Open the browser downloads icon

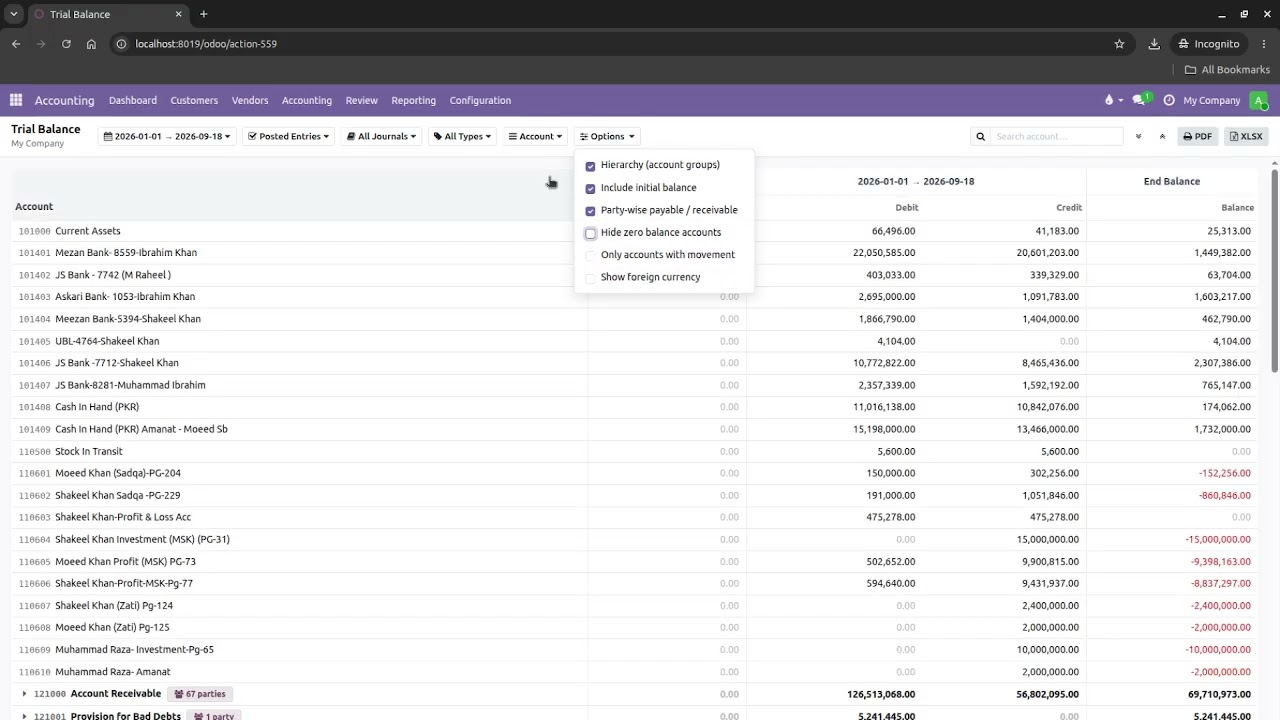point(1154,44)
